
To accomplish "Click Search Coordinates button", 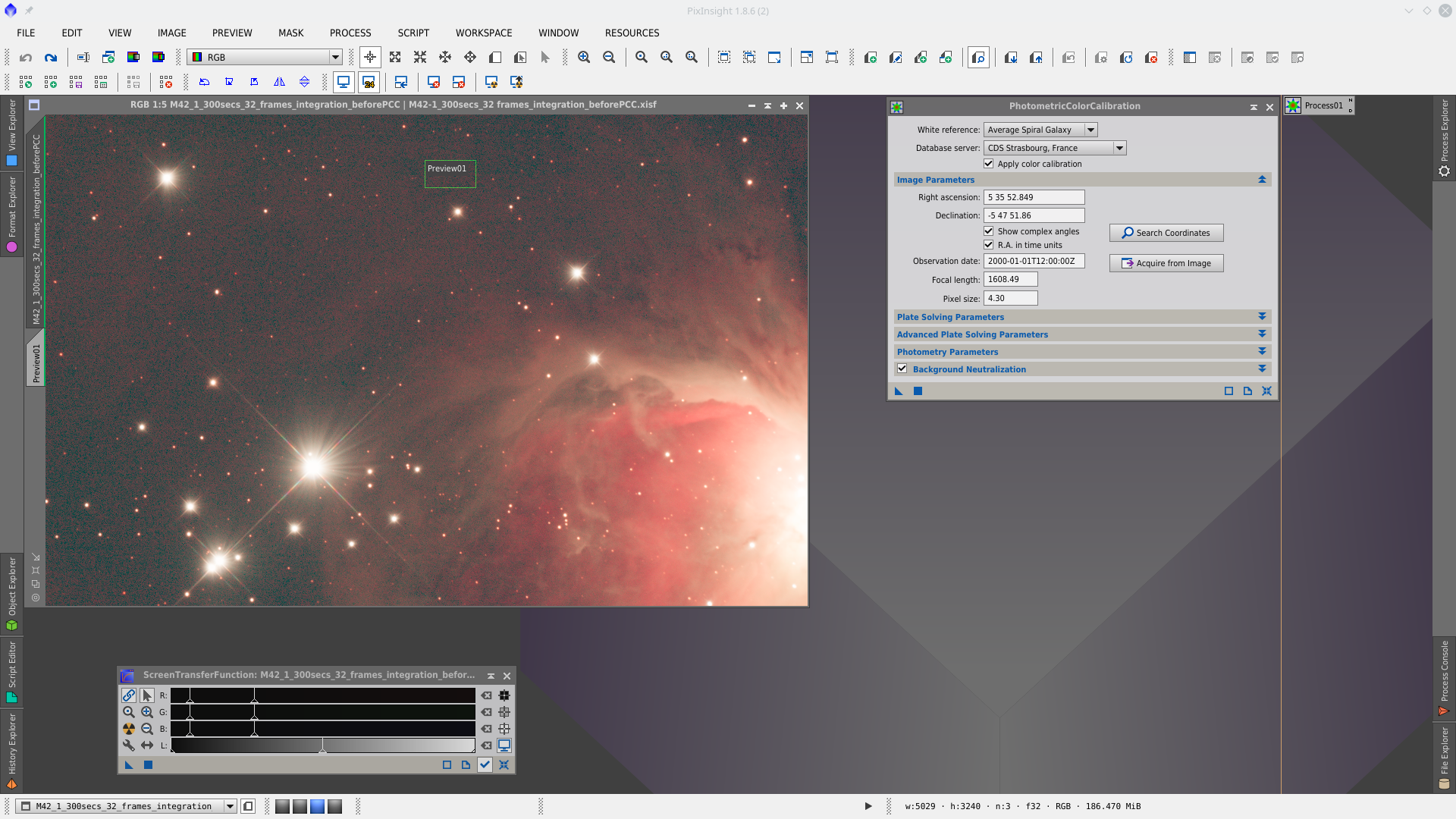I will click(1166, 233).
